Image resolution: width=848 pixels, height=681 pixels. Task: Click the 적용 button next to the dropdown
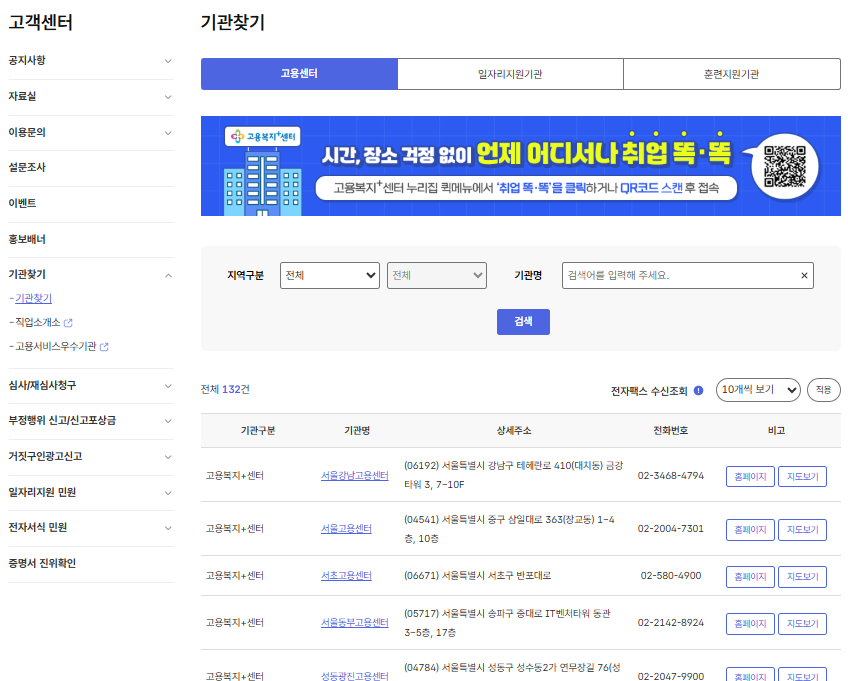[823, 390]
